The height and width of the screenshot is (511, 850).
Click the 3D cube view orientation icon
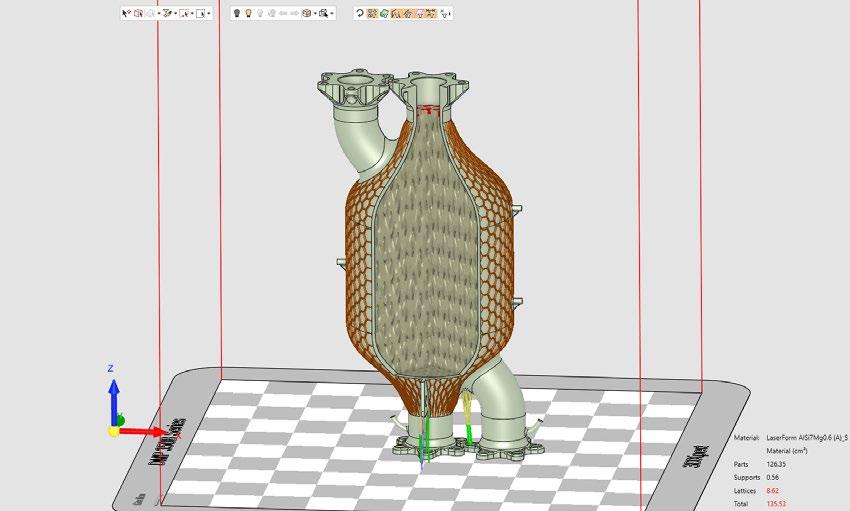[x=306, y=13]
